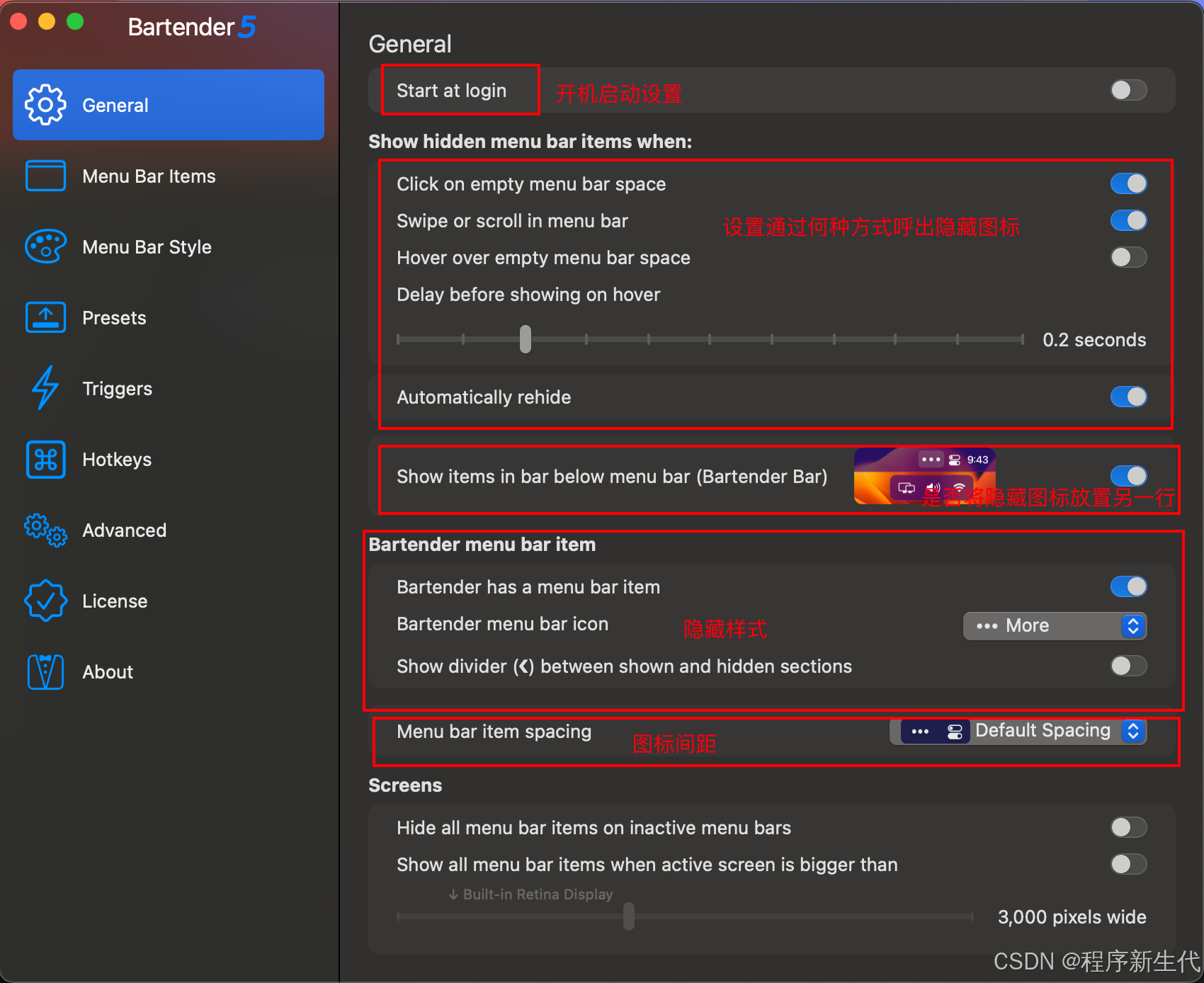
Task: Disable Swipe or scroll in menu bar
Action: 1128,220
